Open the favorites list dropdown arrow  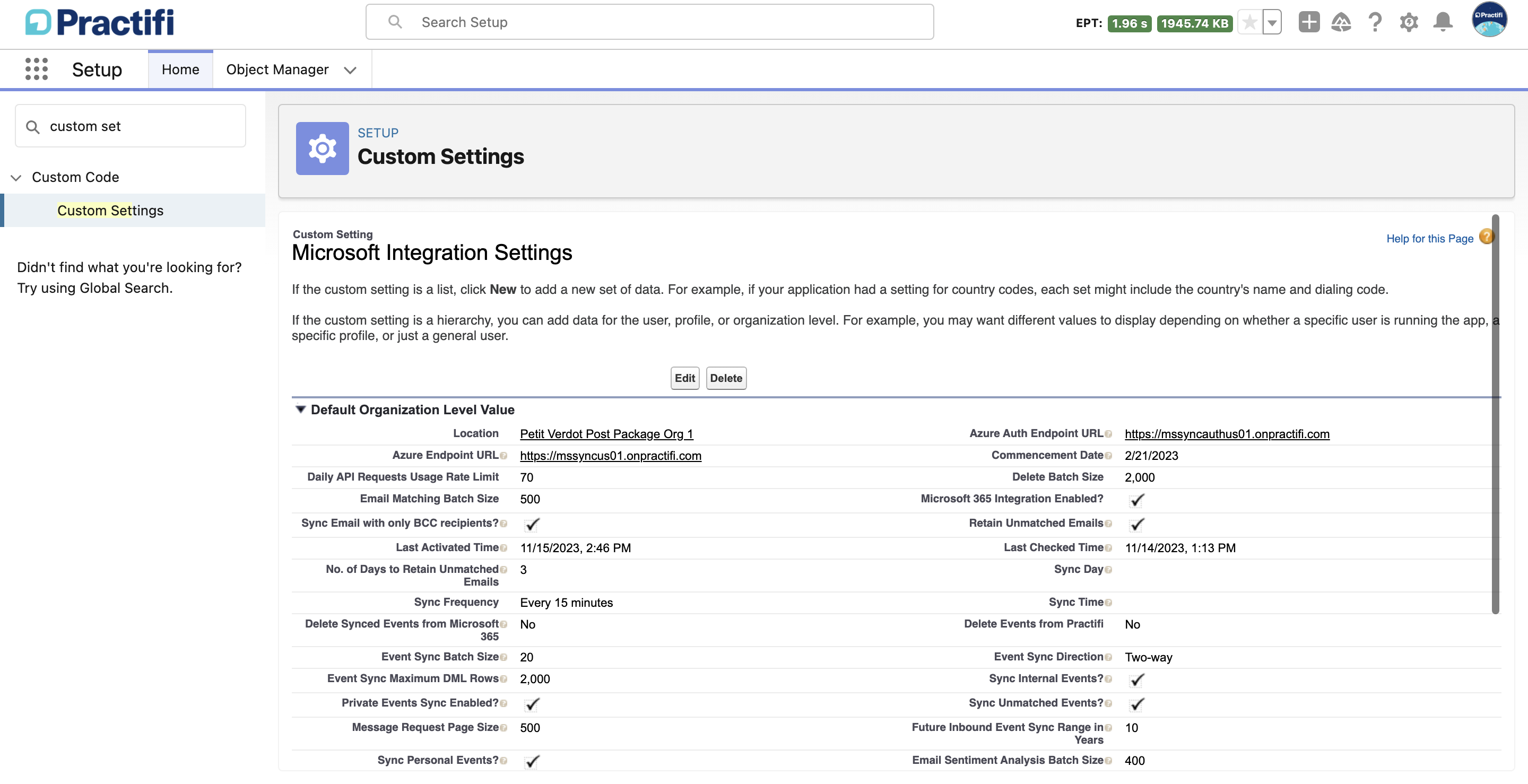click(x=1272, y=22)
